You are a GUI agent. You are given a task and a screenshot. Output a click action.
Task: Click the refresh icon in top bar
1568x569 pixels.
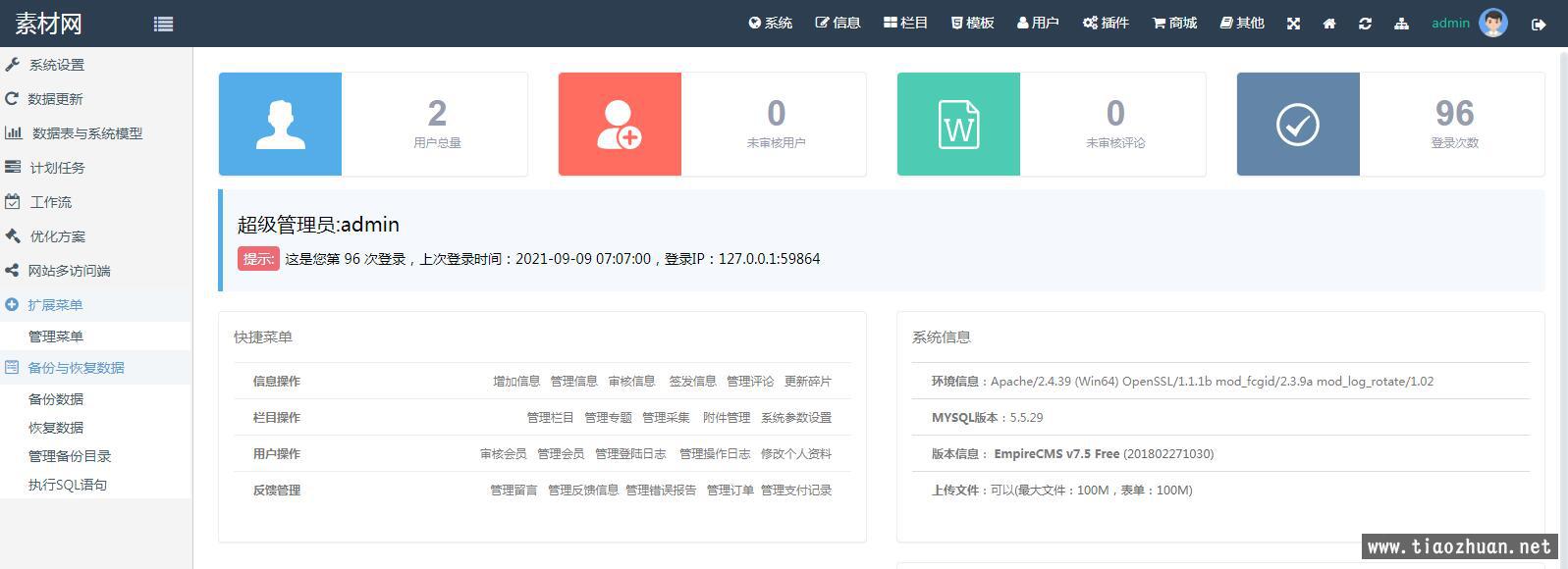(1365, 24)
